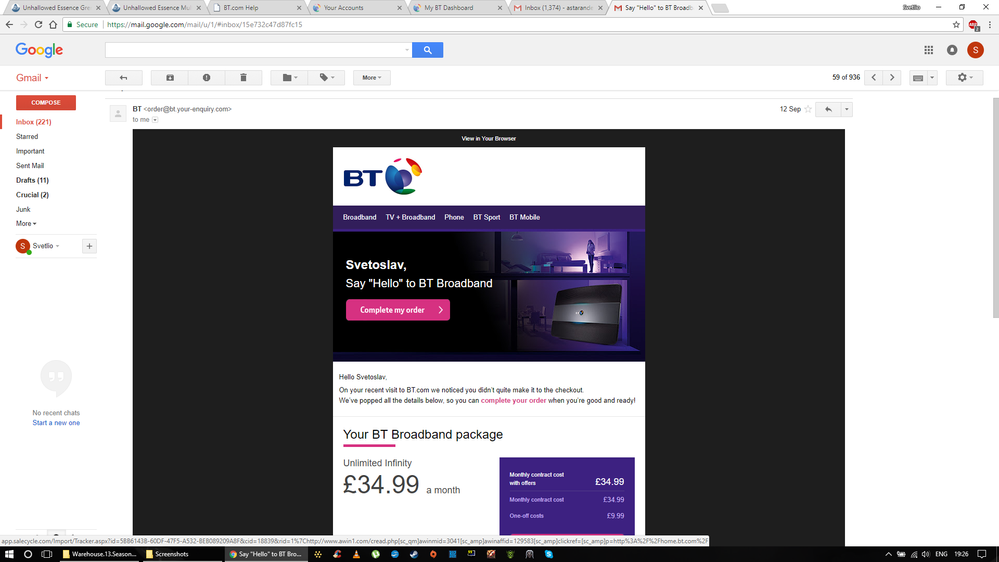Click the Back to Inbox arrow button
The width and height of the screenshot is (999, 562).
(x=124, y=78)
